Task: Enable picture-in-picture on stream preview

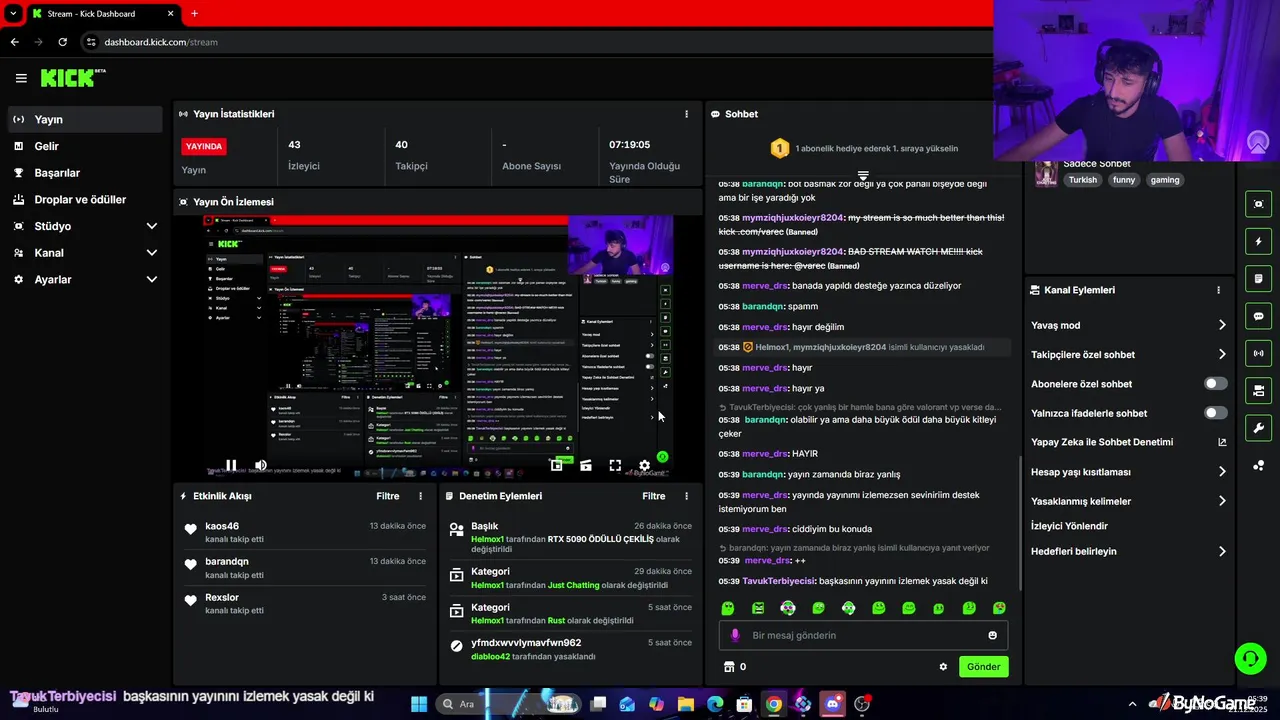Action: tap(556, 465)
